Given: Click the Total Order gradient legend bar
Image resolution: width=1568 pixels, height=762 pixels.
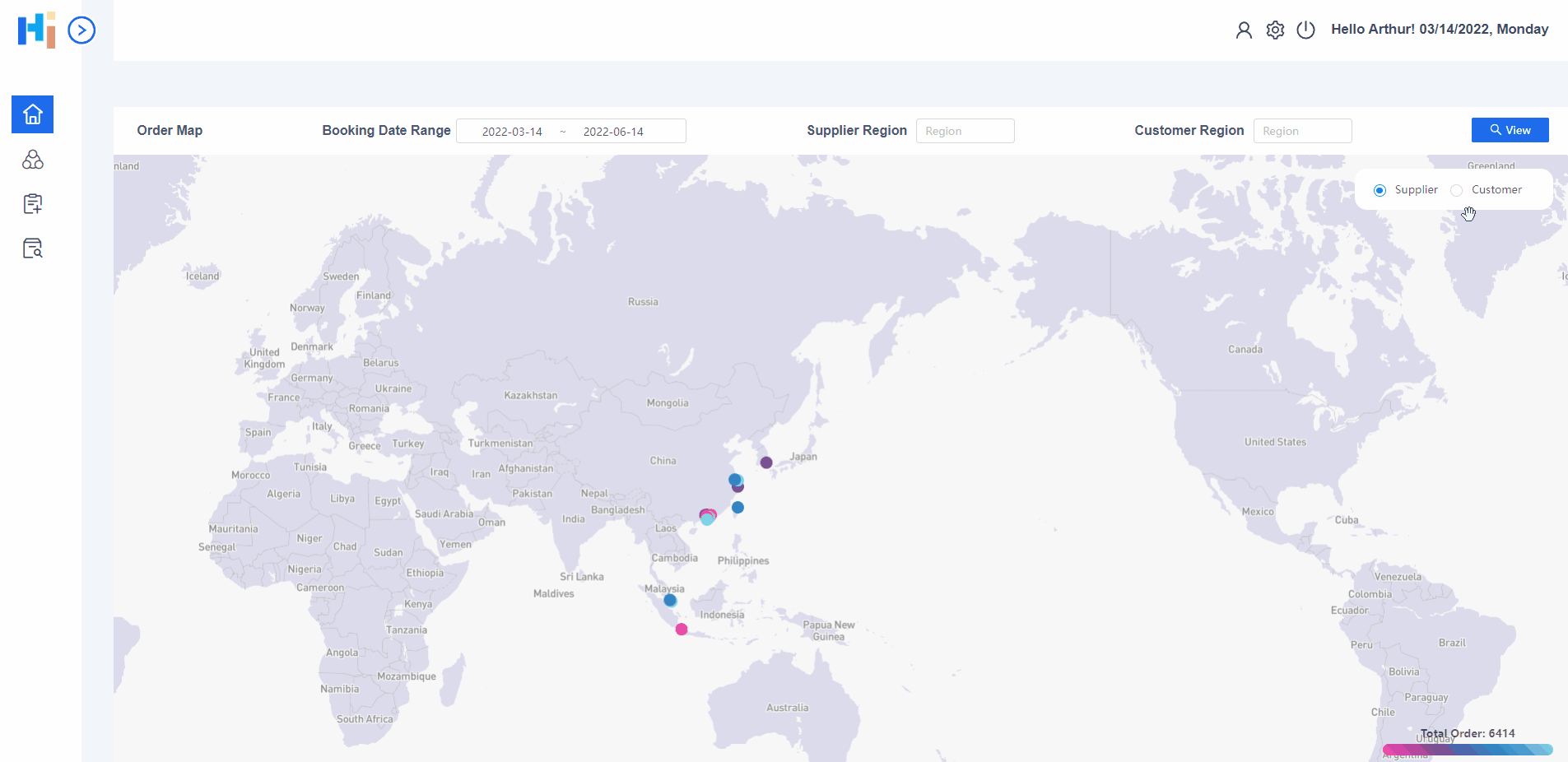Looking at the screenshot, I should (1467, 750).
